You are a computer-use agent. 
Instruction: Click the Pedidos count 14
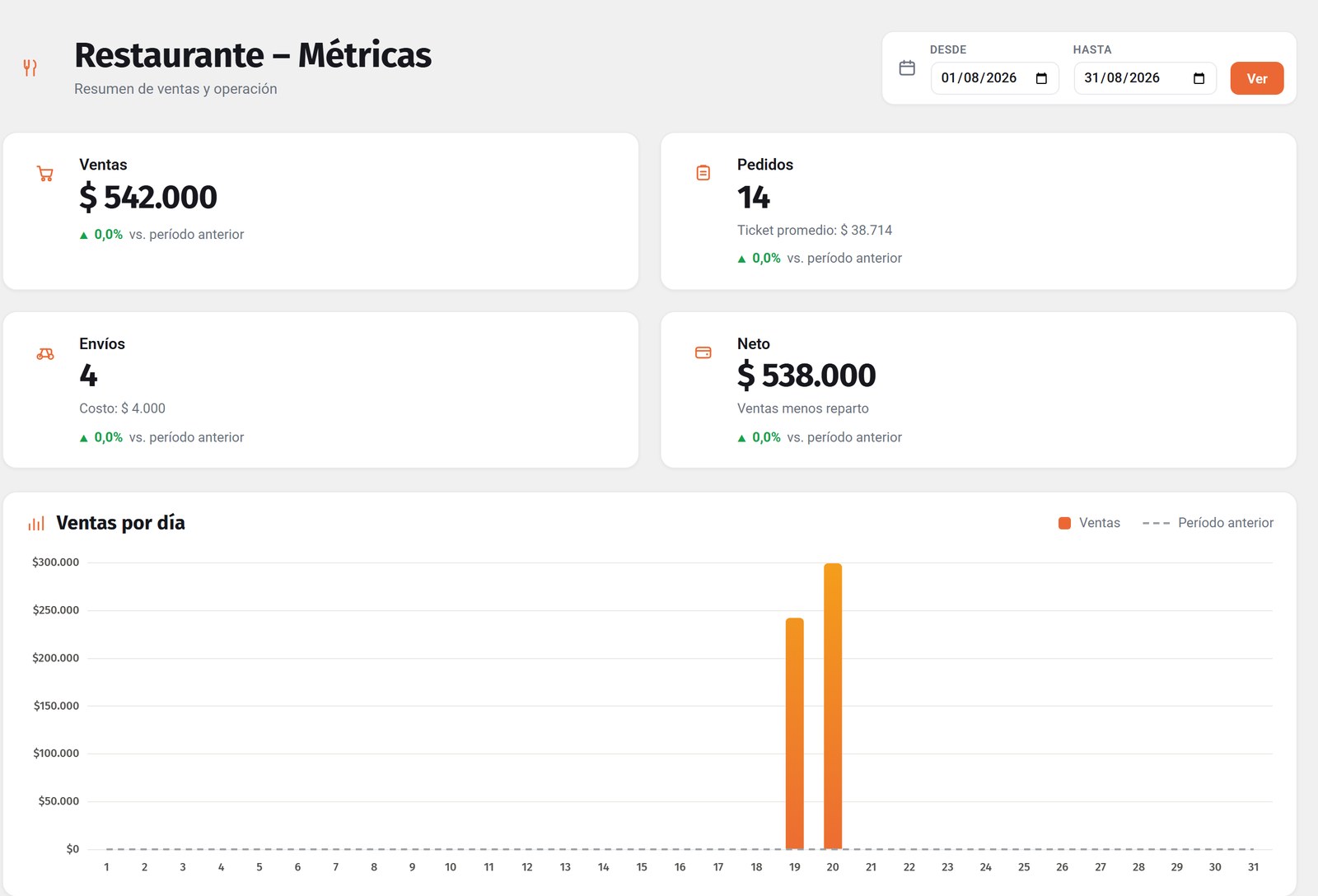[x=754, y=198]
